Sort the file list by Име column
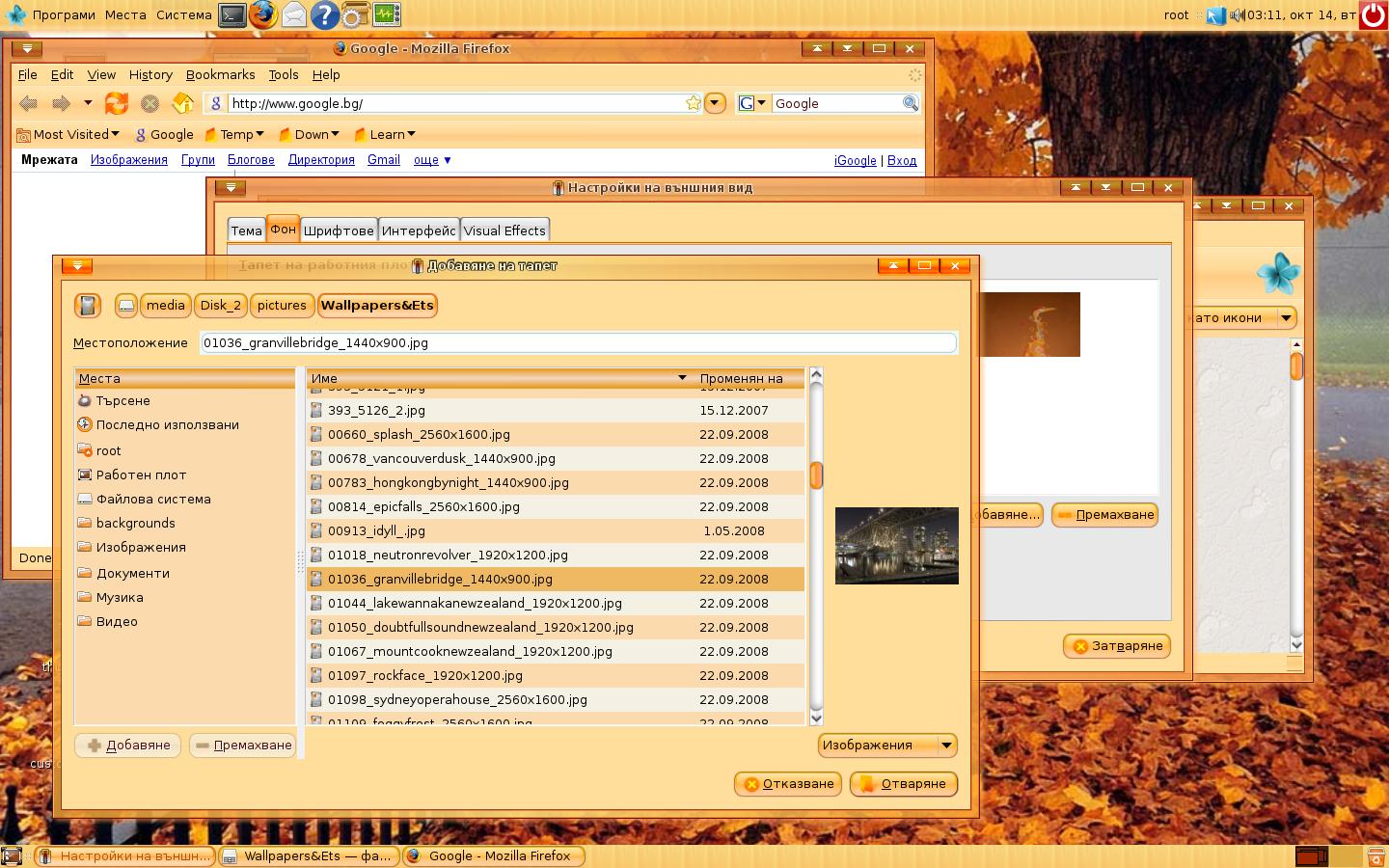Image resolution: width=1389 pixels, height=868 pixels. [499, 379]
